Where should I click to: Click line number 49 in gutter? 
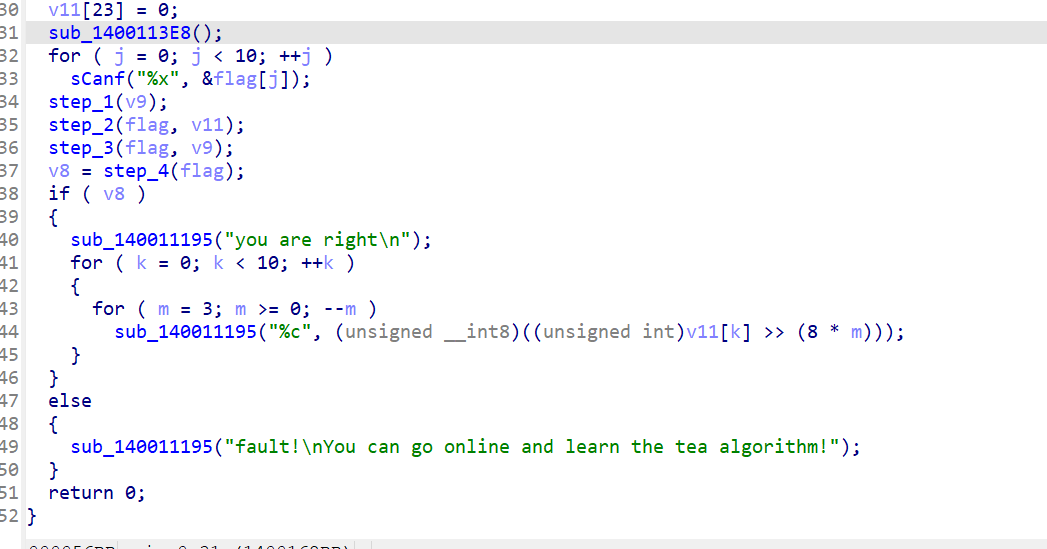pyautogui.click(x=9, y=447)
